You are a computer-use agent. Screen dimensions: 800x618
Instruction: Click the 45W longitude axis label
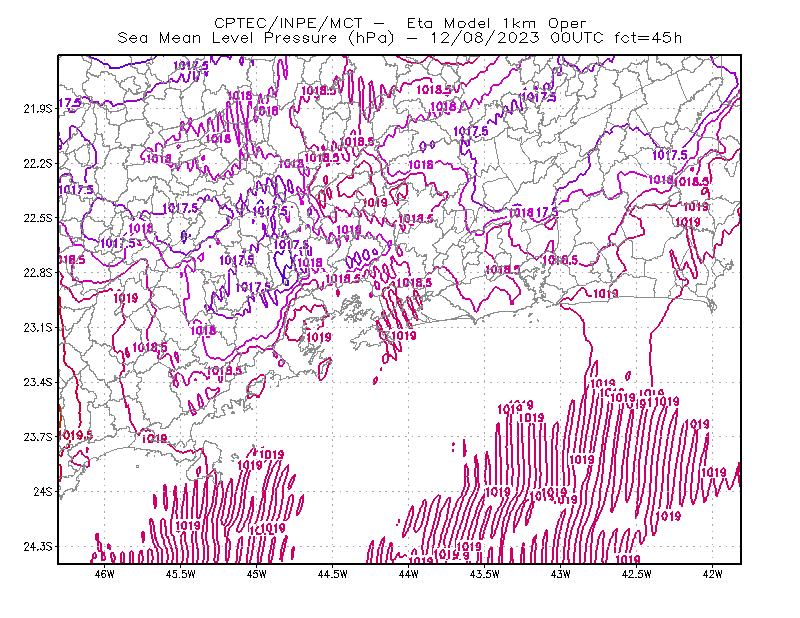[x=257, y=574]
